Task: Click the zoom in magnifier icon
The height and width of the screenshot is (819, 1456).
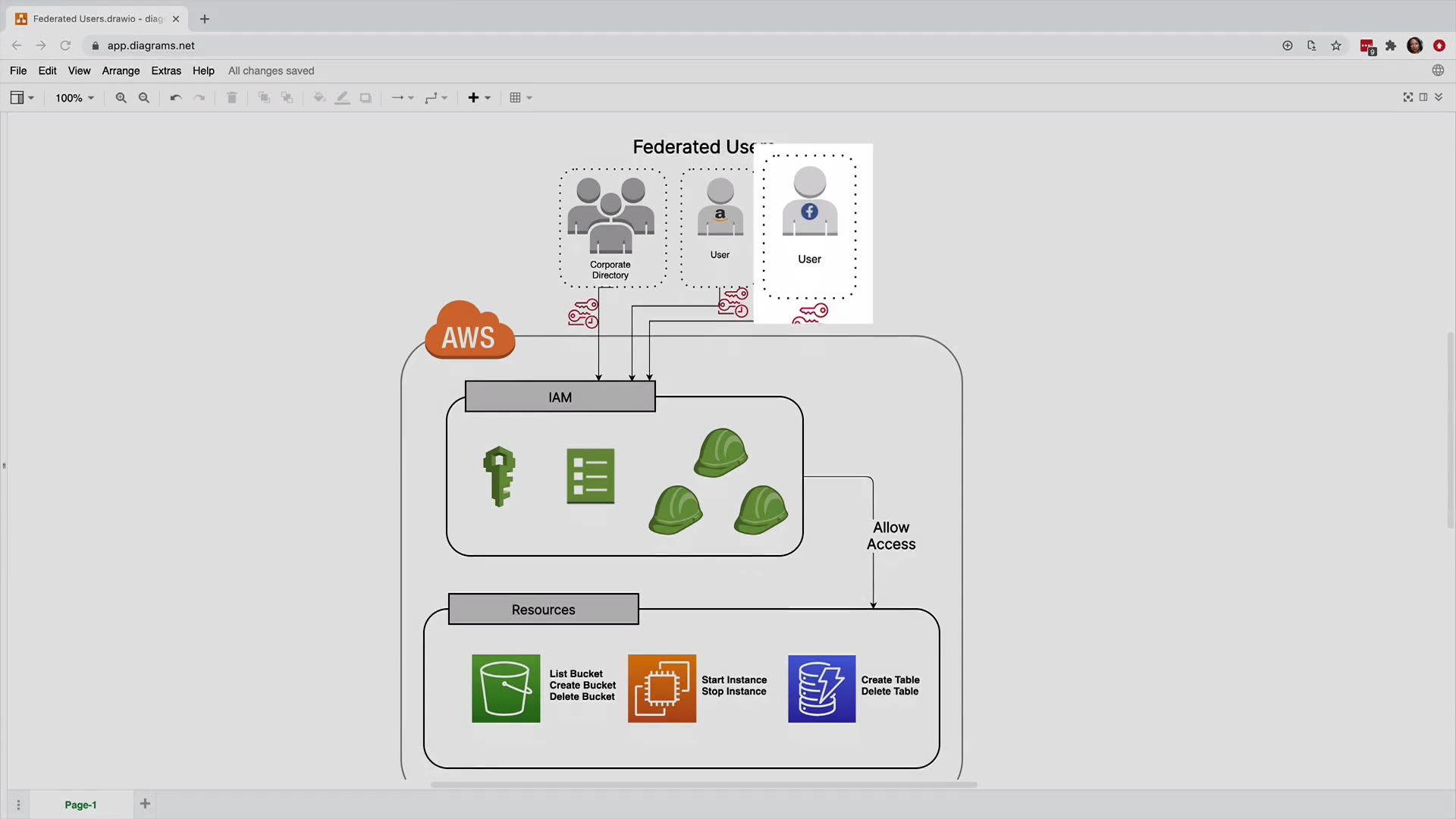Action: coord(121,98)
